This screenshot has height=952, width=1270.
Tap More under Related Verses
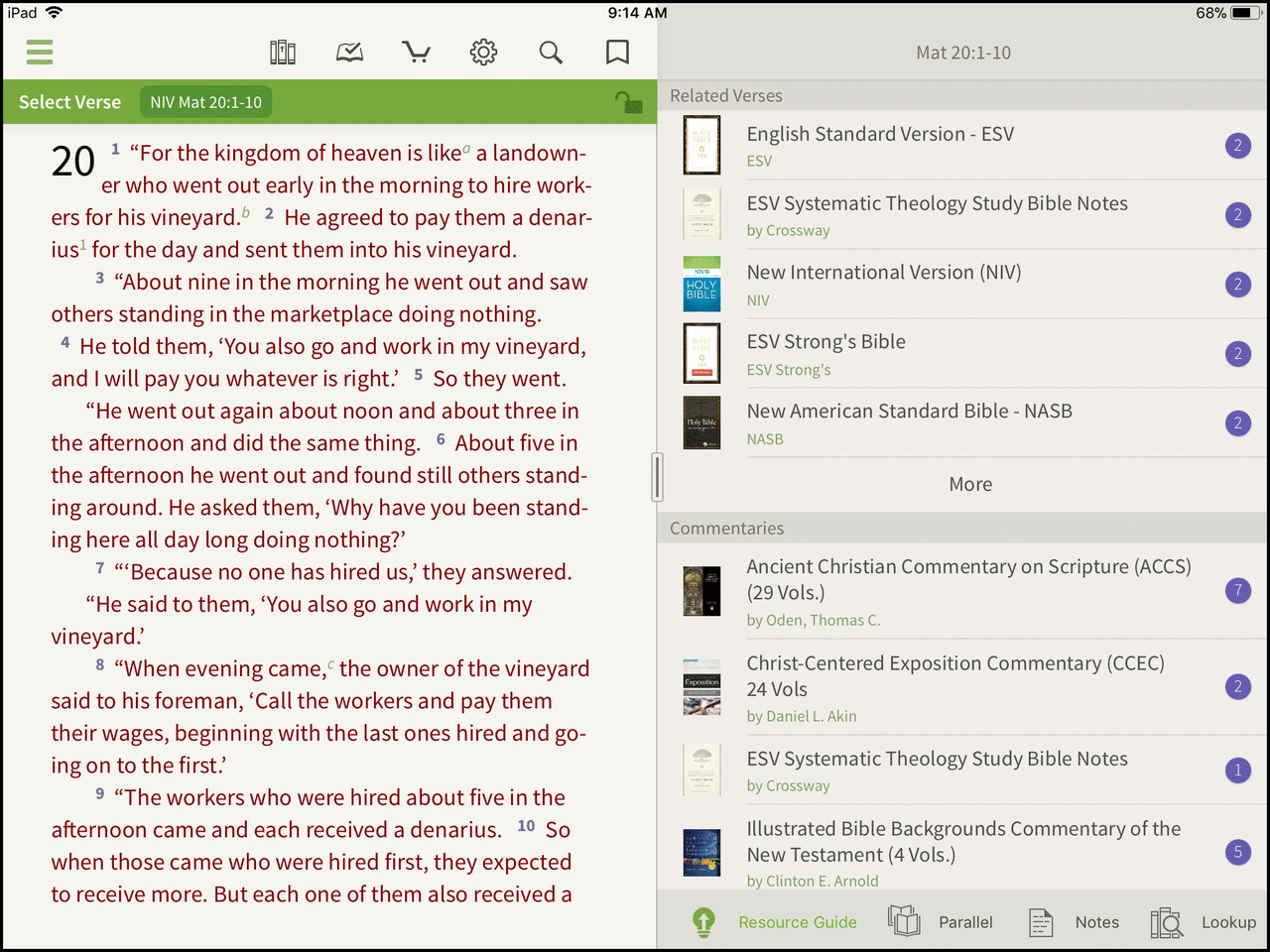[970, 484]
